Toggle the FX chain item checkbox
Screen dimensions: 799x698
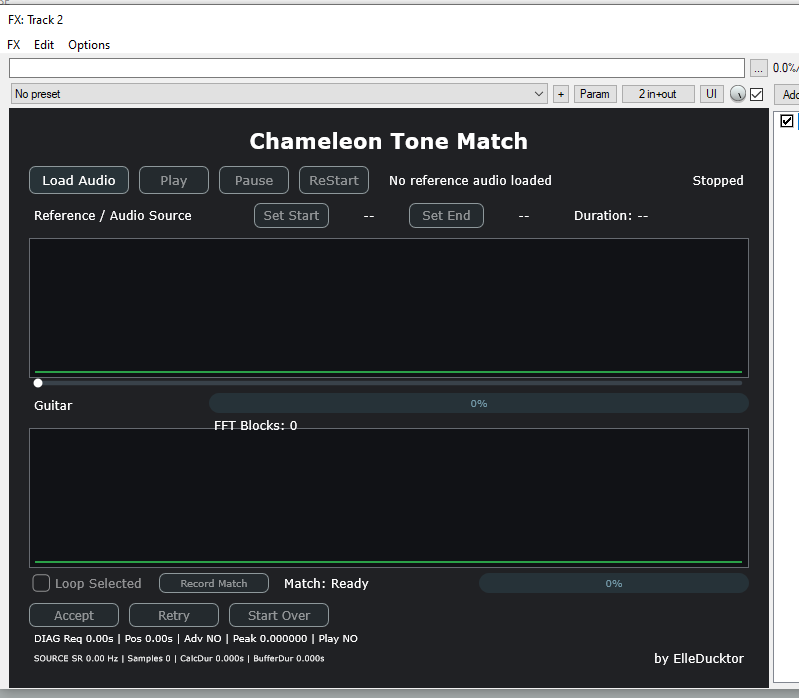click(x=786, y=121)
